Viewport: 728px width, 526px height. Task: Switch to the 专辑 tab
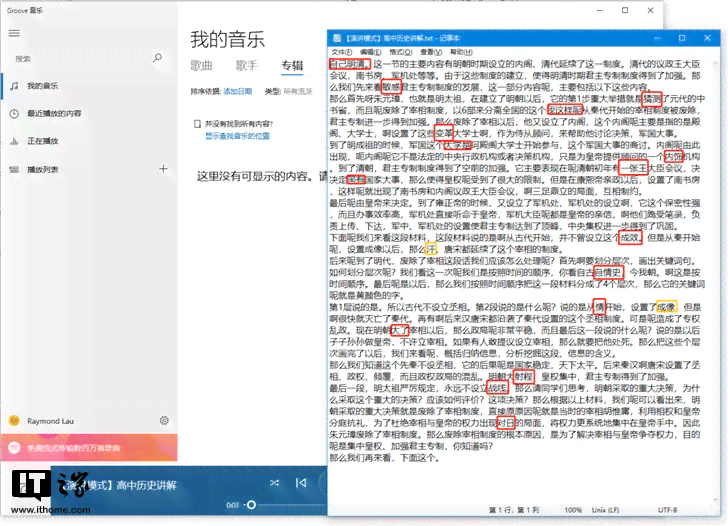[292, 66]
